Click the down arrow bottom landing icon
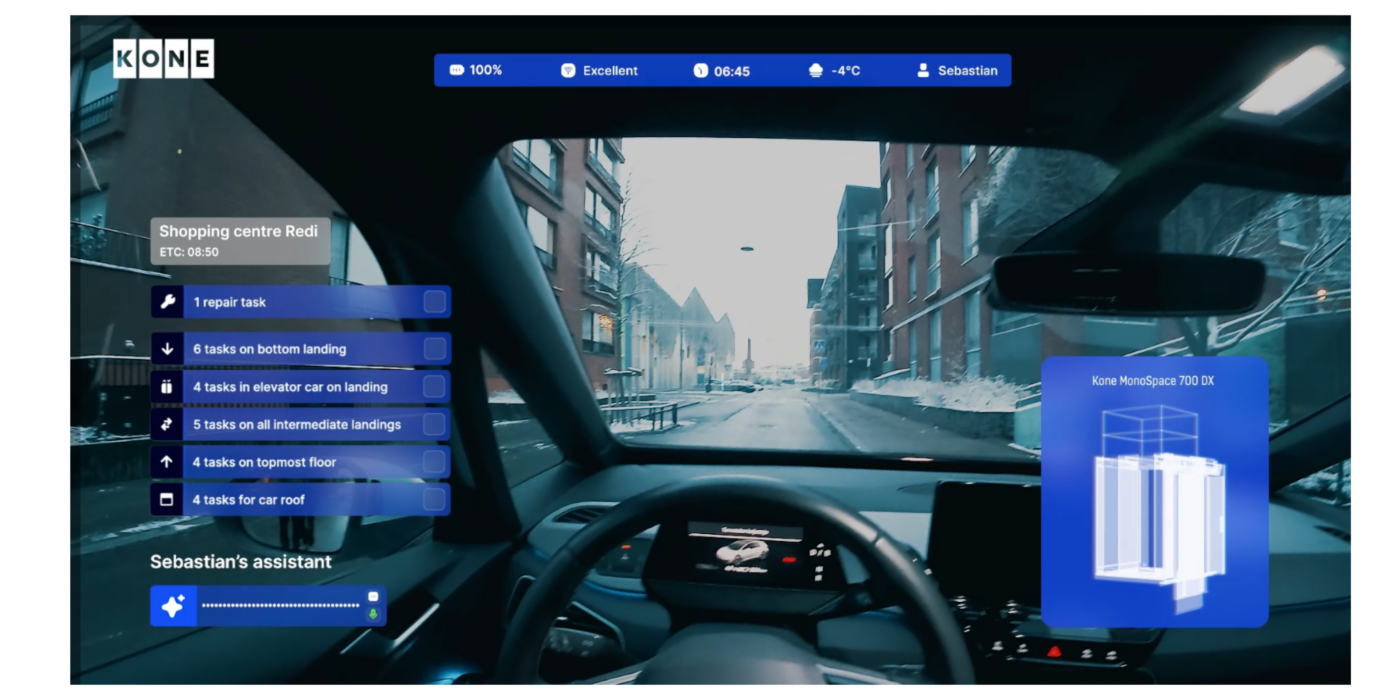 [x=167, y=349]
